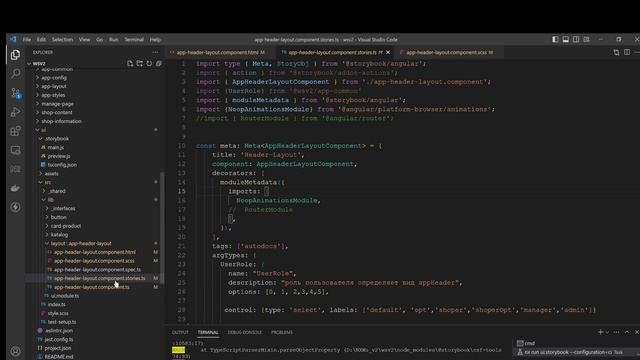The height and width of the screenshot is (360, 640).
Task: Open the Run menu
Action: [x=113, y=40]
